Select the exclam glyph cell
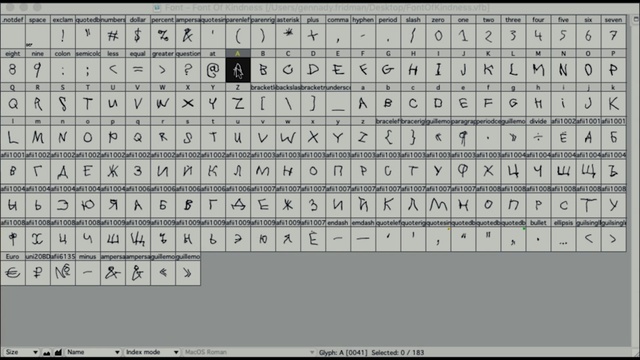640x360 pixels. (x=62, y=33)
